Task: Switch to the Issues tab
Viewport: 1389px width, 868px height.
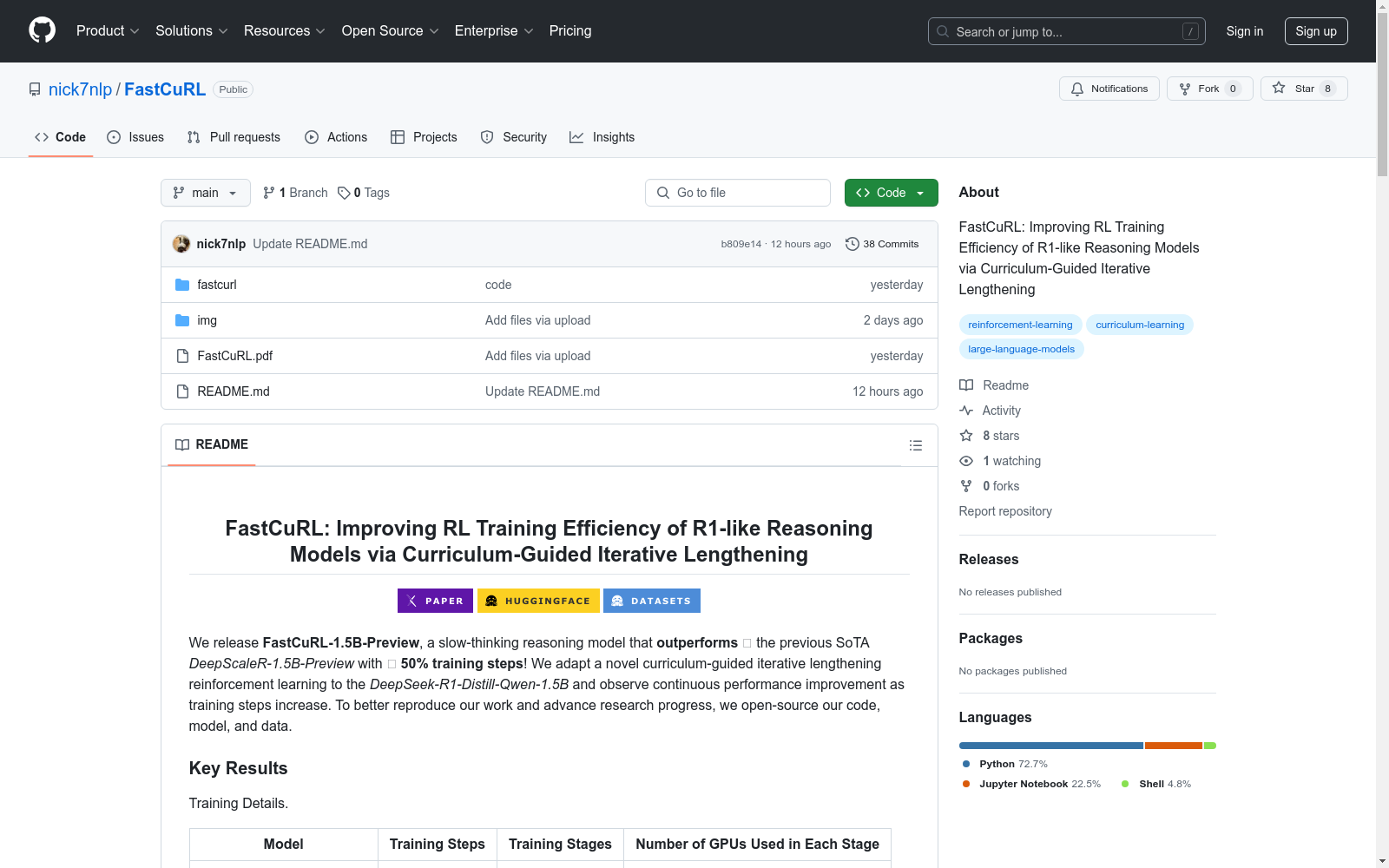Action: [x=135, y=137]
